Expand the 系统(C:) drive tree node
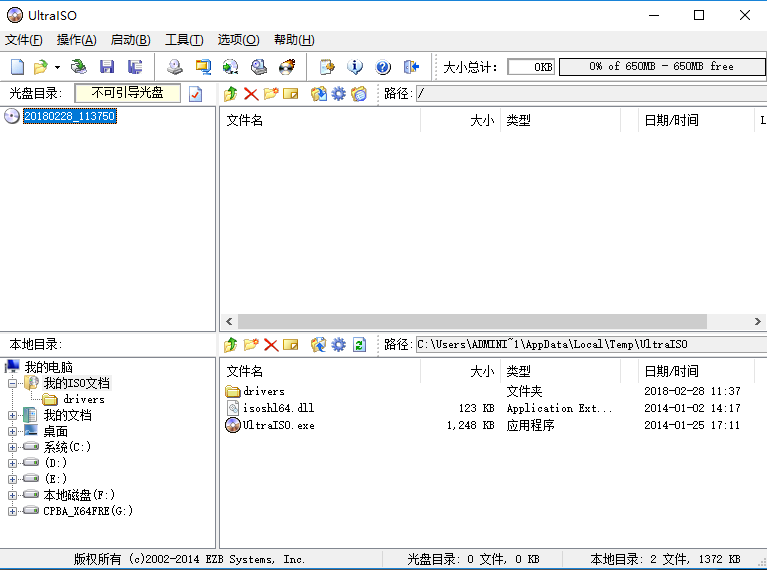This screenshot has height=570, width=767. [13, 447]
